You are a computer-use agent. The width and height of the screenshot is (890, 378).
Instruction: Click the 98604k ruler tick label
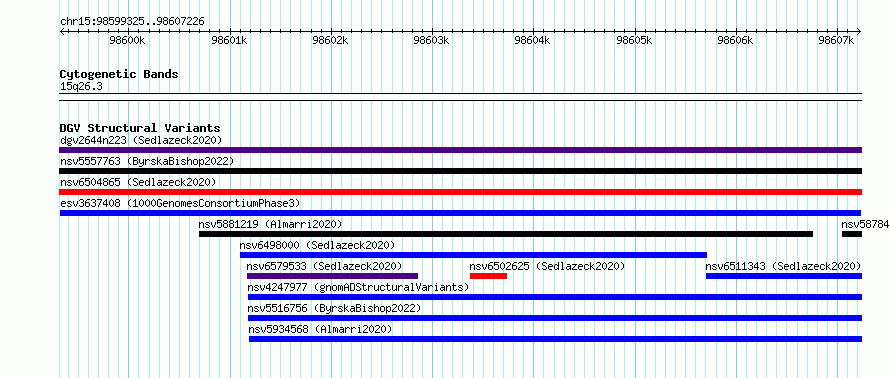pyautogui.click(x=533, y=41)
